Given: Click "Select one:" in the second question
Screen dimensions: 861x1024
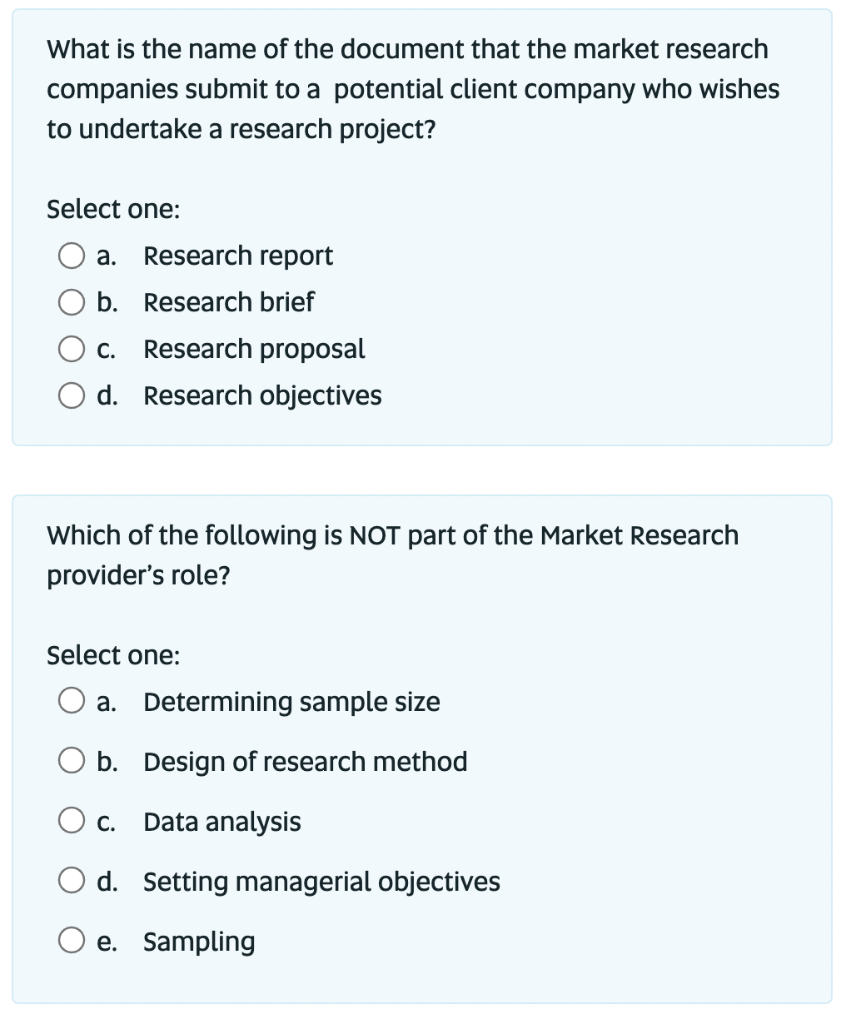Looking at the screenshot, I should point(96,656).
